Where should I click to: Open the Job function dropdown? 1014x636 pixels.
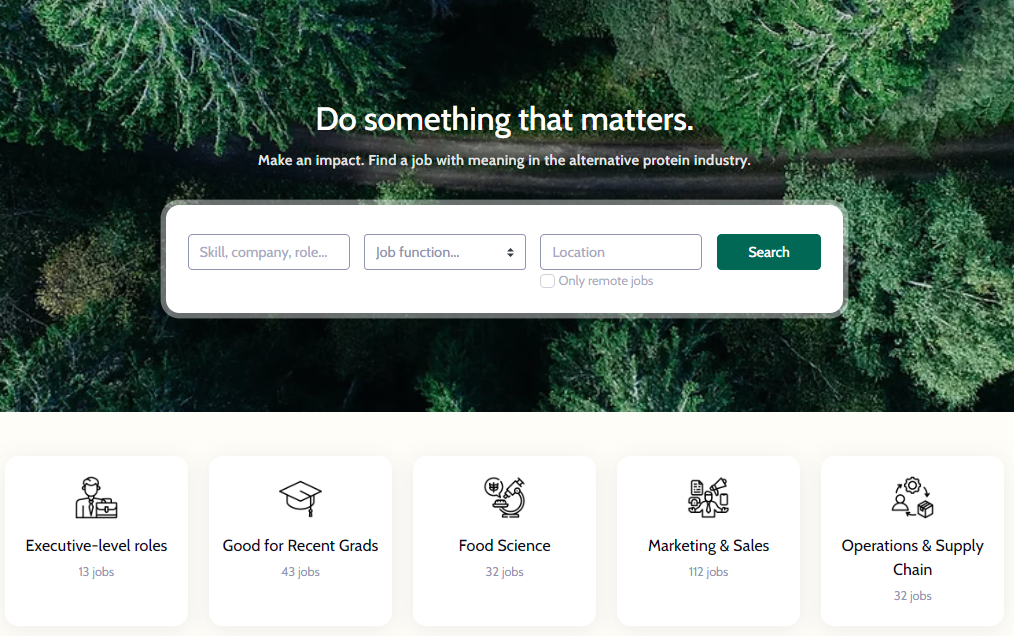(445, 252)
